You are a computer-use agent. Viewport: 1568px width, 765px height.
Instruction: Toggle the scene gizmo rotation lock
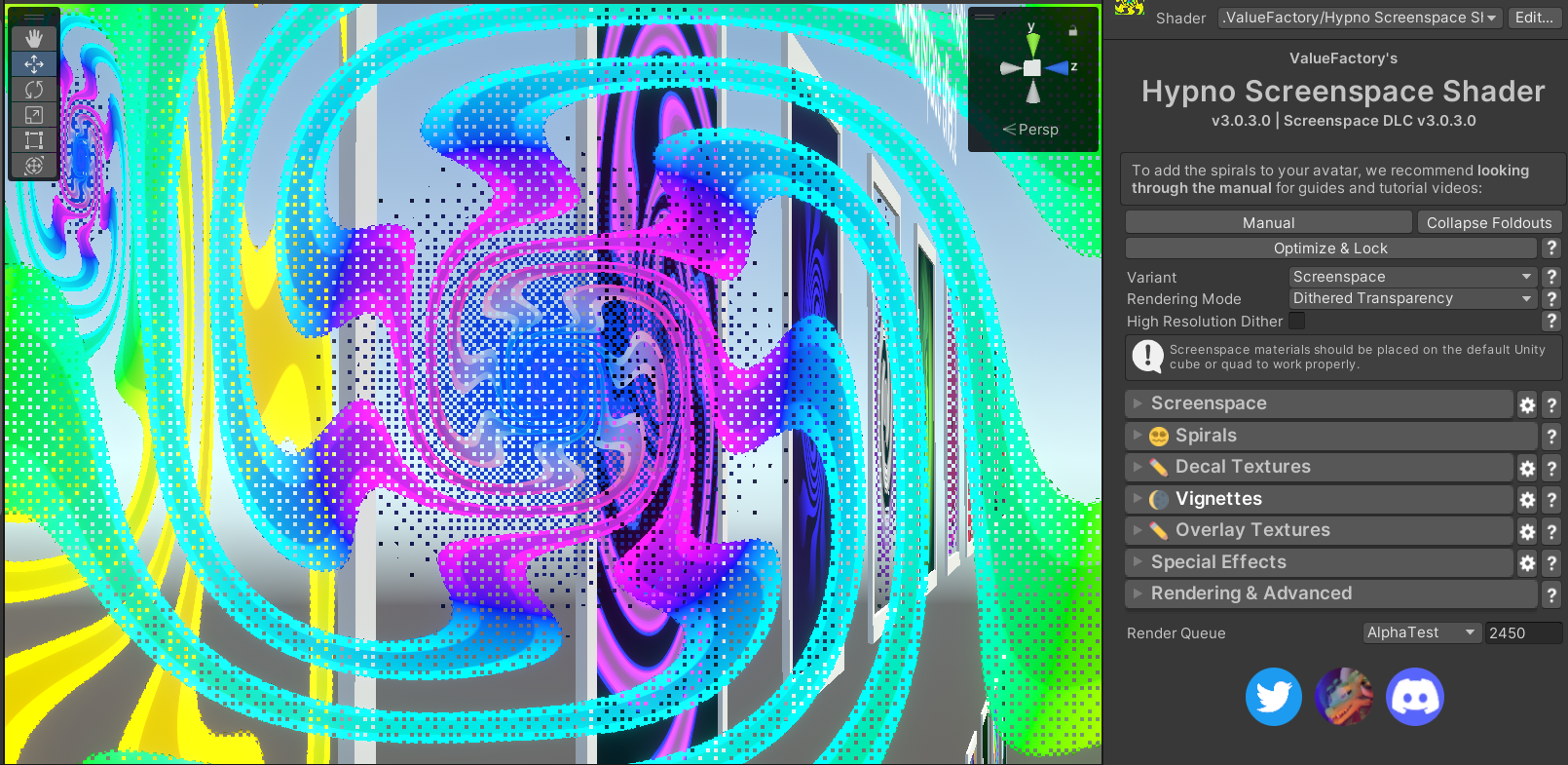tap(1073, 30)
